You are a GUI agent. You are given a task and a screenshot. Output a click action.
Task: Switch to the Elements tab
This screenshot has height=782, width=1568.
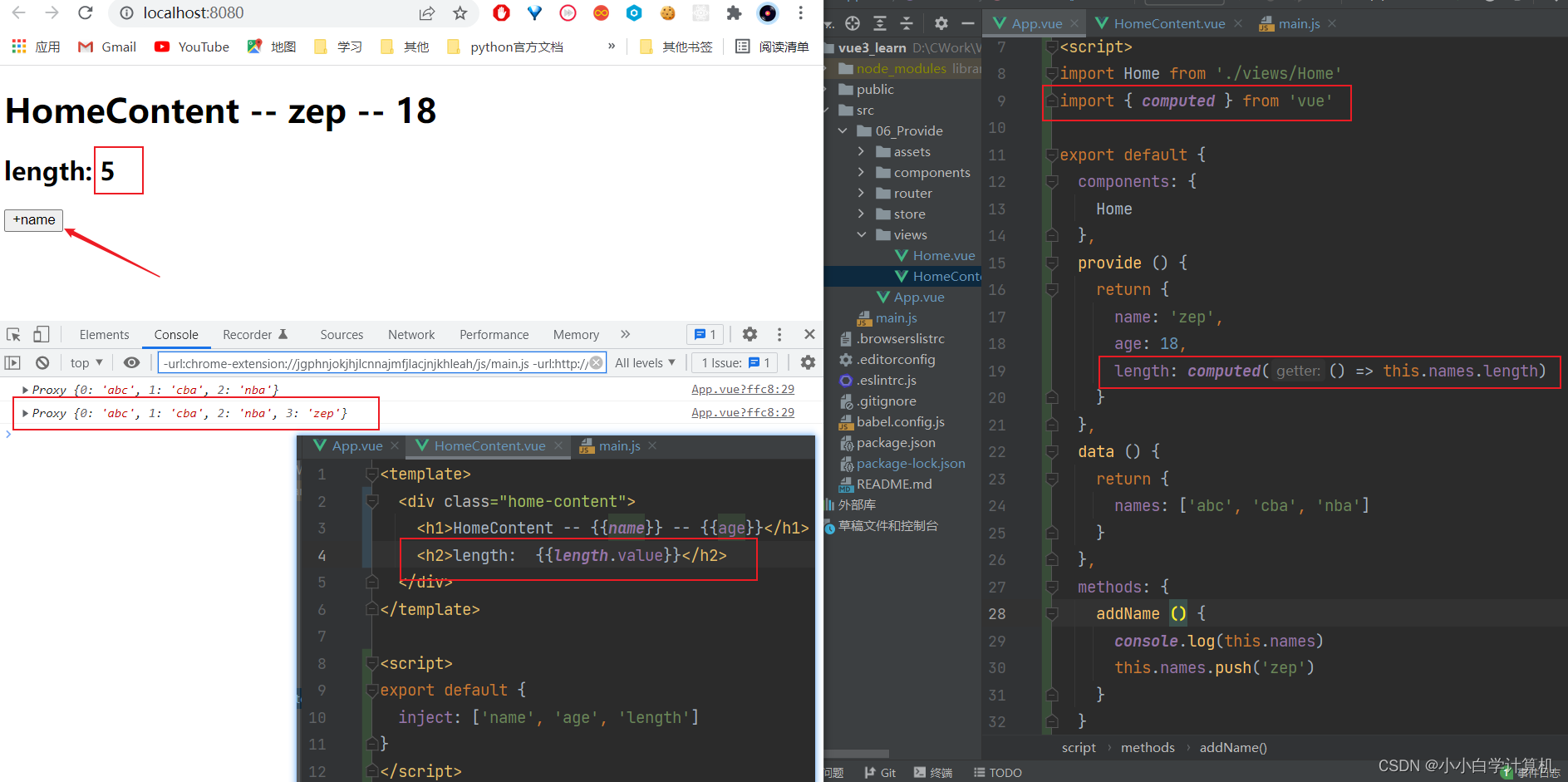104,334
